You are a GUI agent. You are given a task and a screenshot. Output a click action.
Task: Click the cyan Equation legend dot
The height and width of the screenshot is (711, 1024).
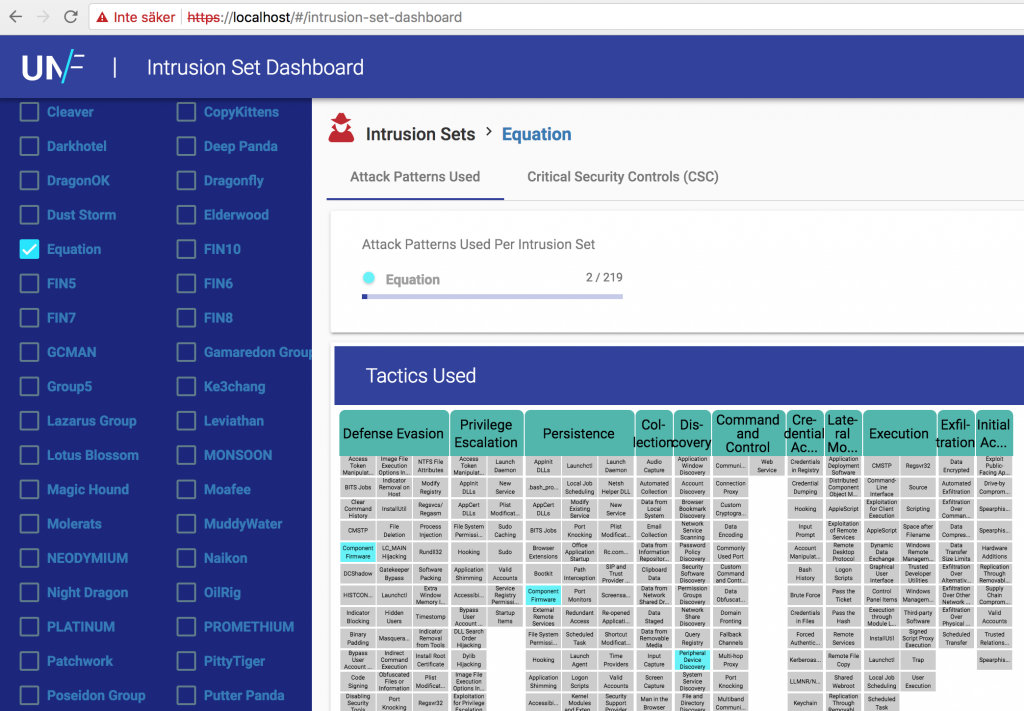click(369, 279)
